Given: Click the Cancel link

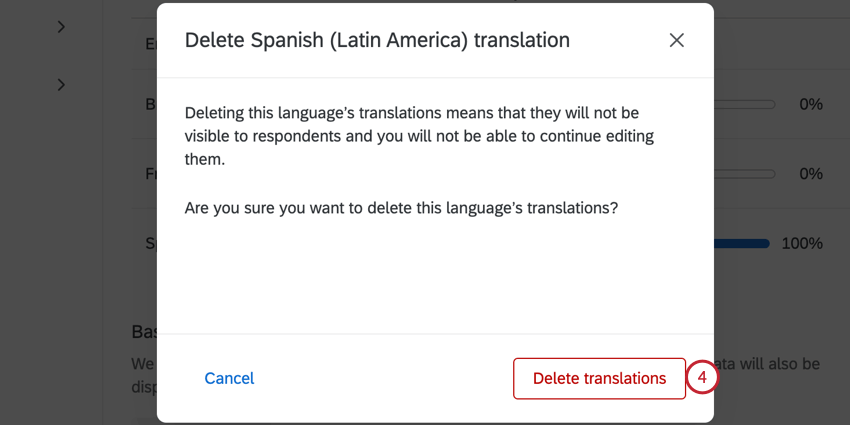Looking at the screenshot, I should point(229,378).
